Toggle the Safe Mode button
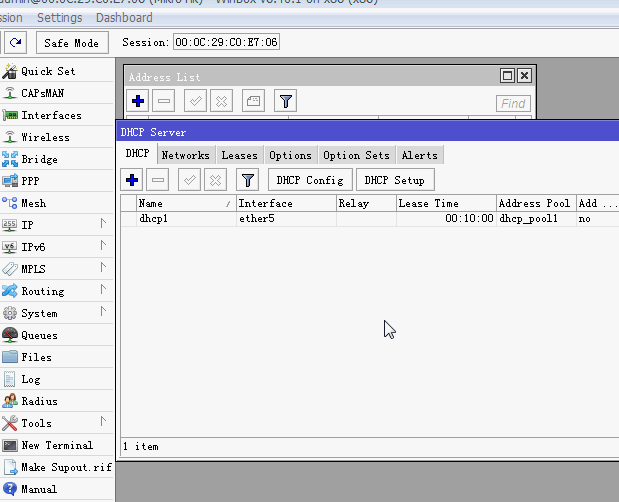 click(x=73, y=43)
